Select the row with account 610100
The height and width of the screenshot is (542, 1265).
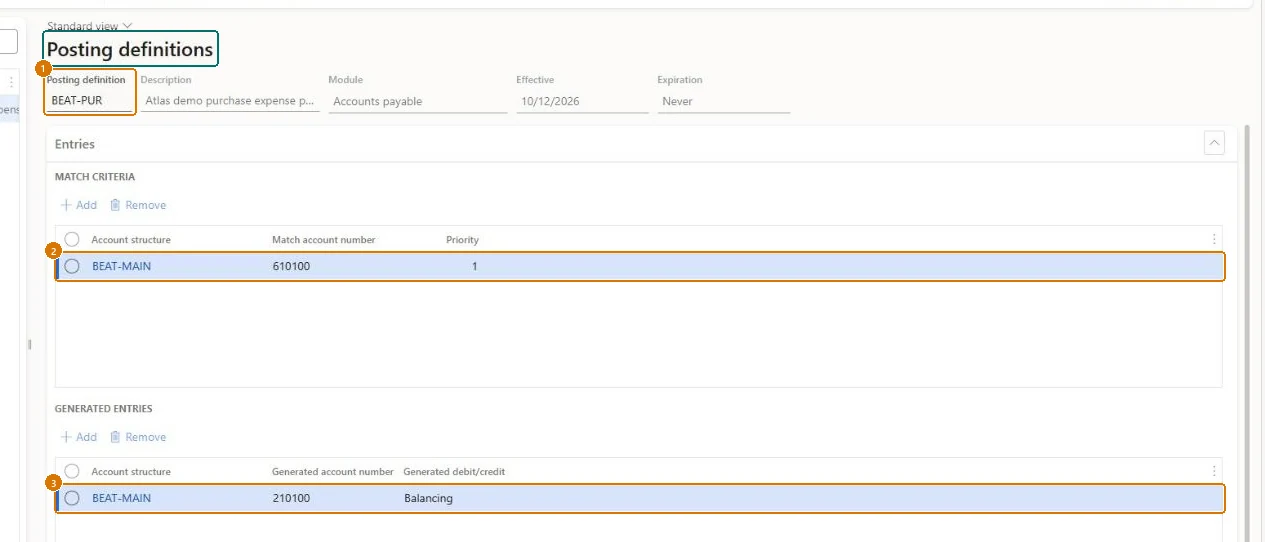[x=72, y=266]
